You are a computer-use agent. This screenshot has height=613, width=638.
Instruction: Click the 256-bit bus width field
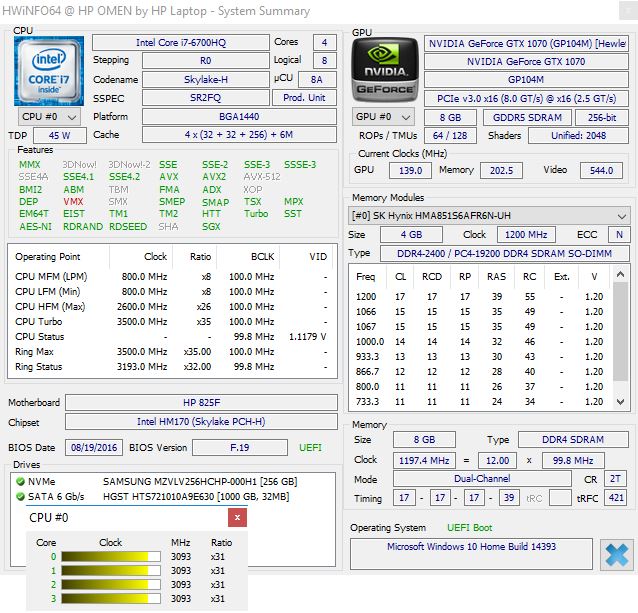(602, 118)
